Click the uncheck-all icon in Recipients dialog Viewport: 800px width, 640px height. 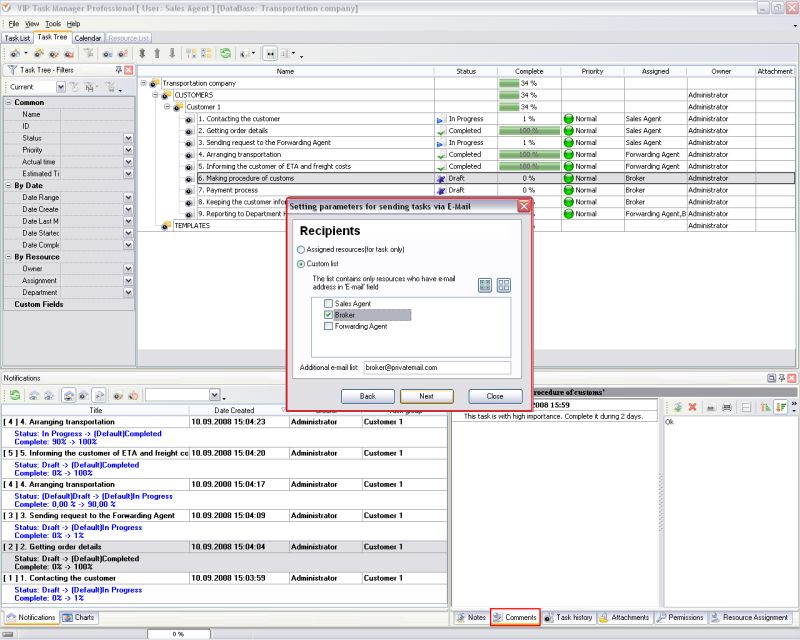tap(504, 285)
